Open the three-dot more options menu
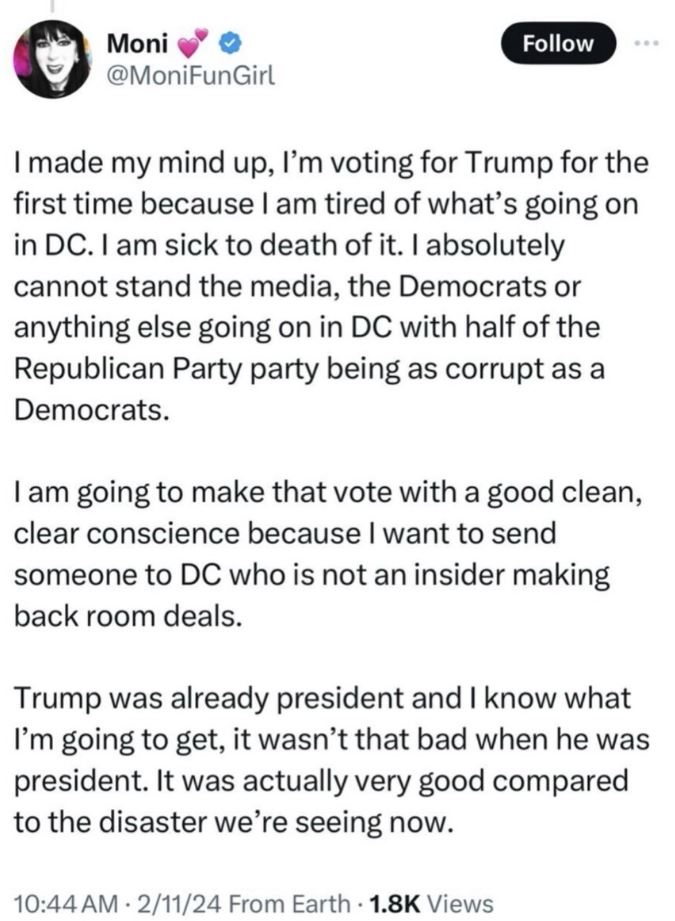The width and height of the screenshot is (675, 921). (x=647, y=43)
